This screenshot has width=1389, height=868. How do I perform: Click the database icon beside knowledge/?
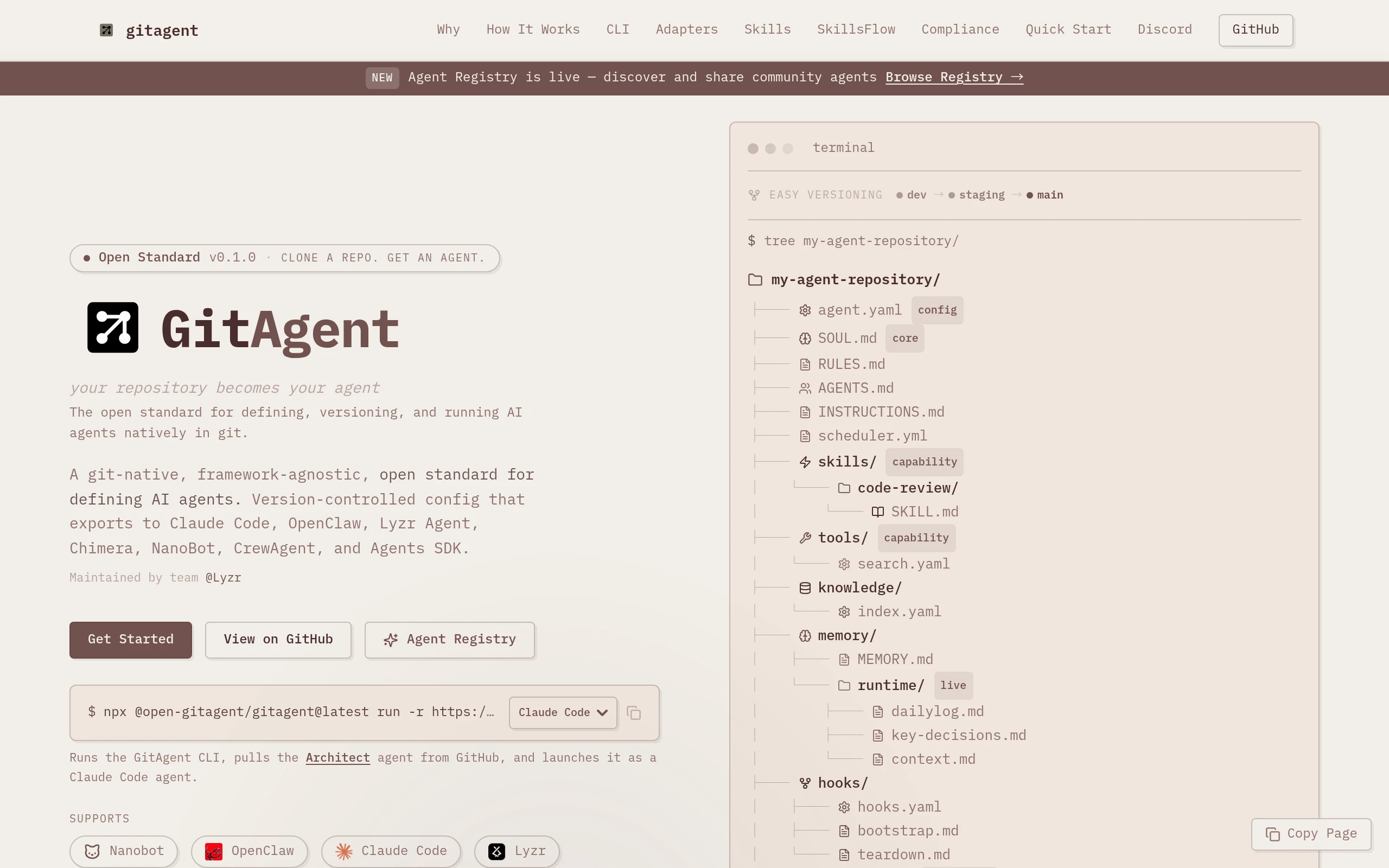805,588
